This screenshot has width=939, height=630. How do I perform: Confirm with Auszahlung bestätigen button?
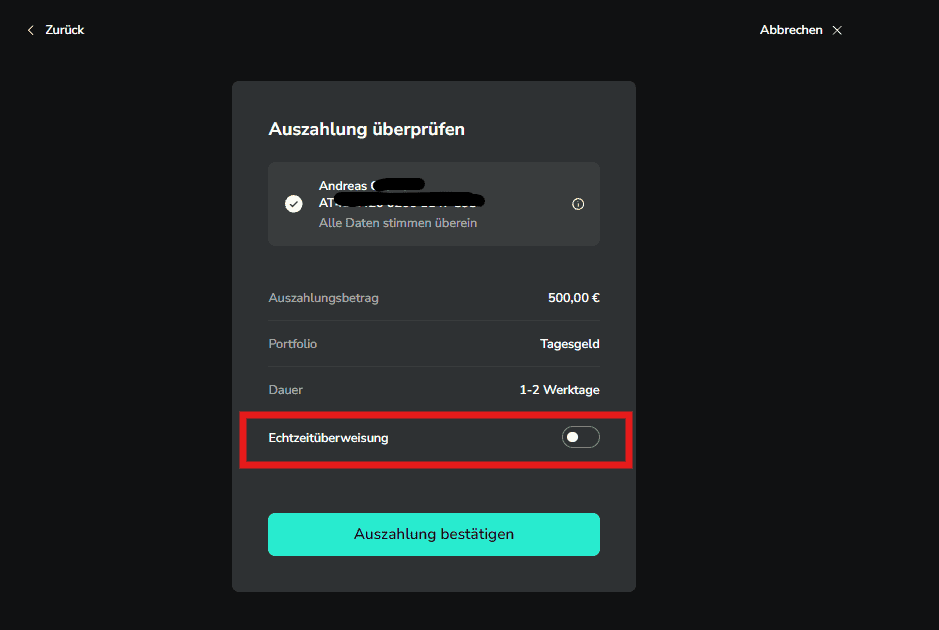pos(434,534)
